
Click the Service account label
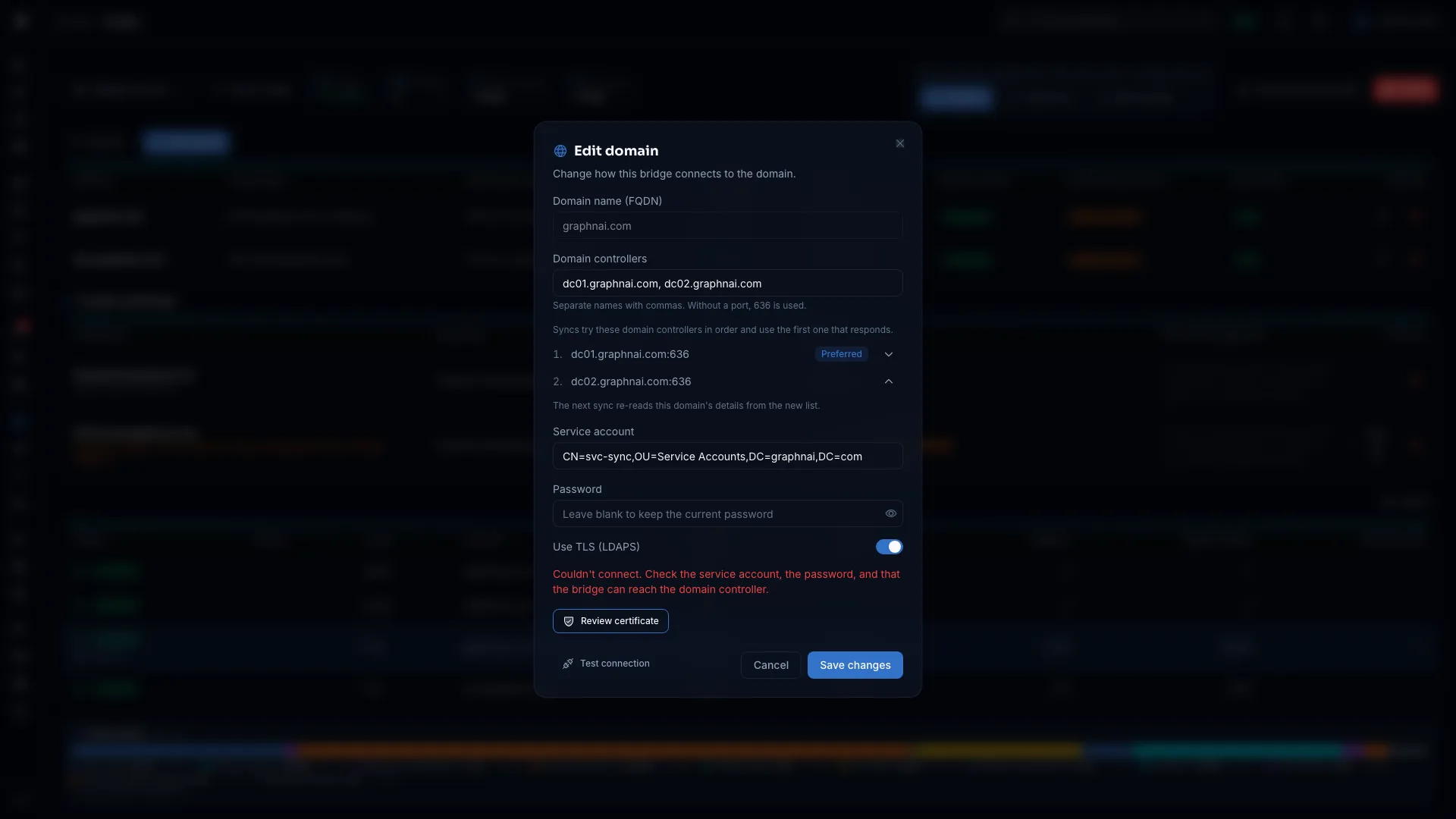[593, 431]
